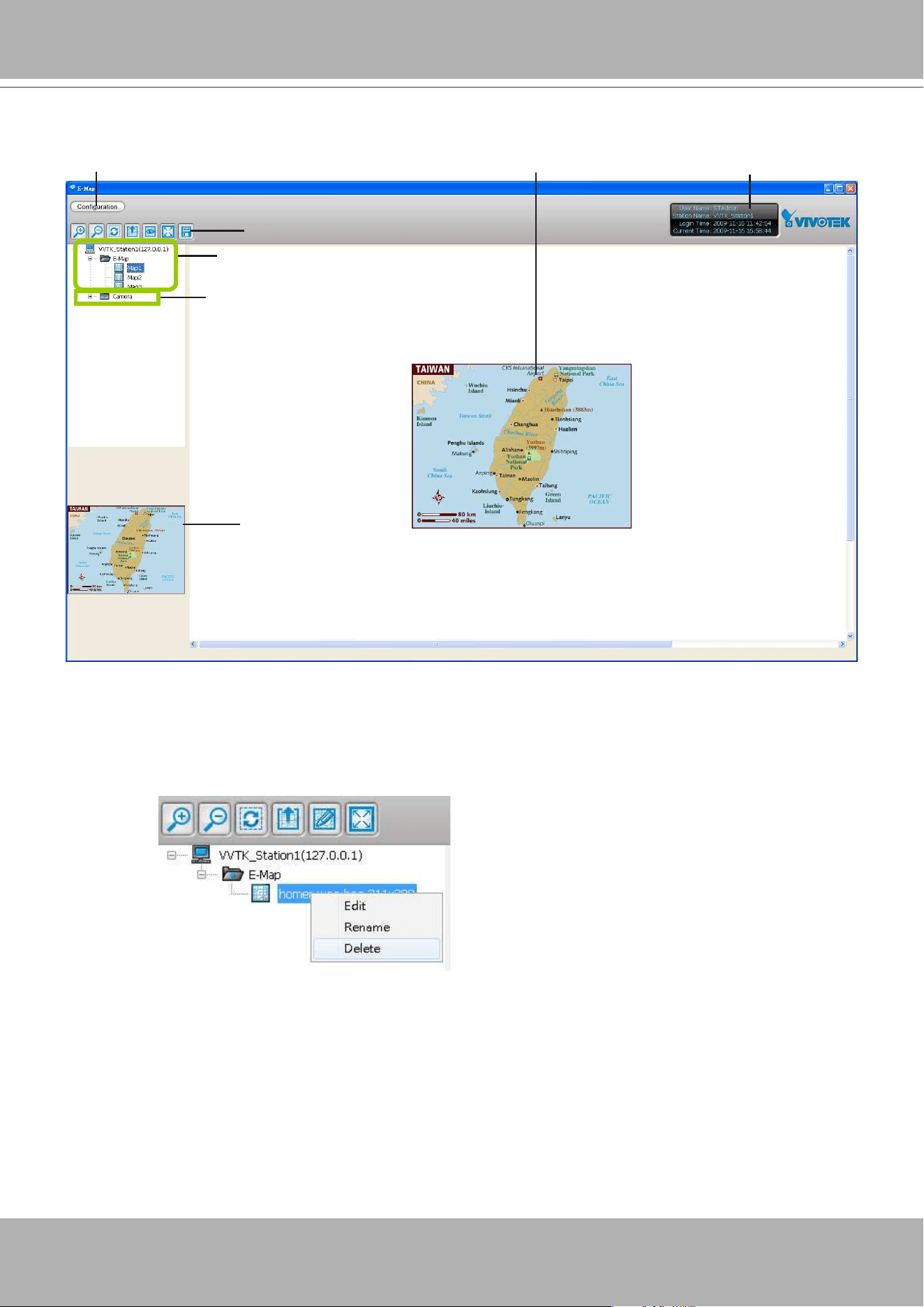Select Map2 in the tree
The height and width of the screenshot is (1307, 924).
(x=135, y=278)
